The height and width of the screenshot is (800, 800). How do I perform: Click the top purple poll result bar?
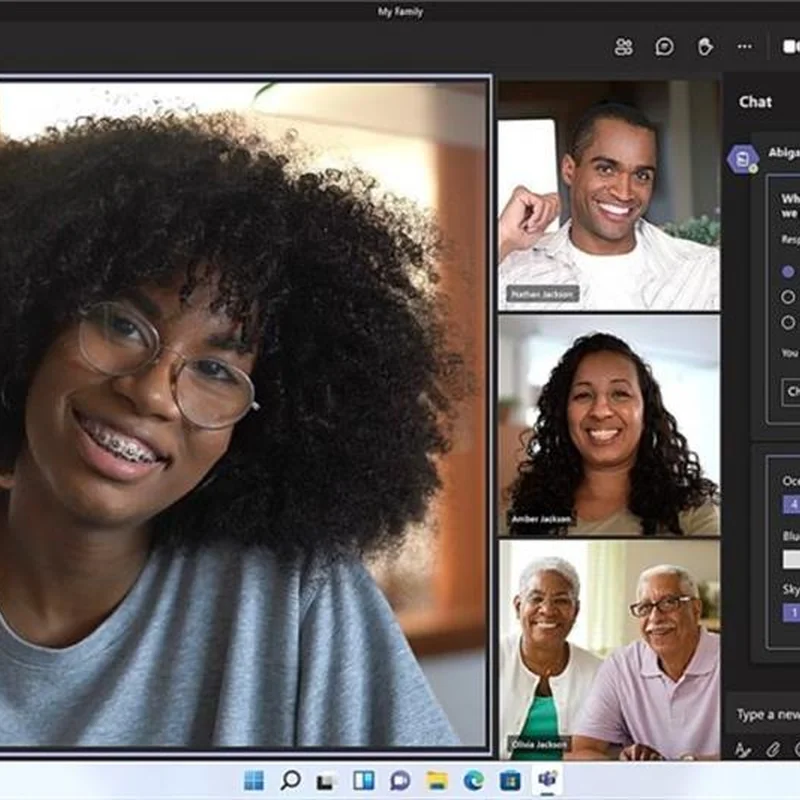(x=791, y=507)
